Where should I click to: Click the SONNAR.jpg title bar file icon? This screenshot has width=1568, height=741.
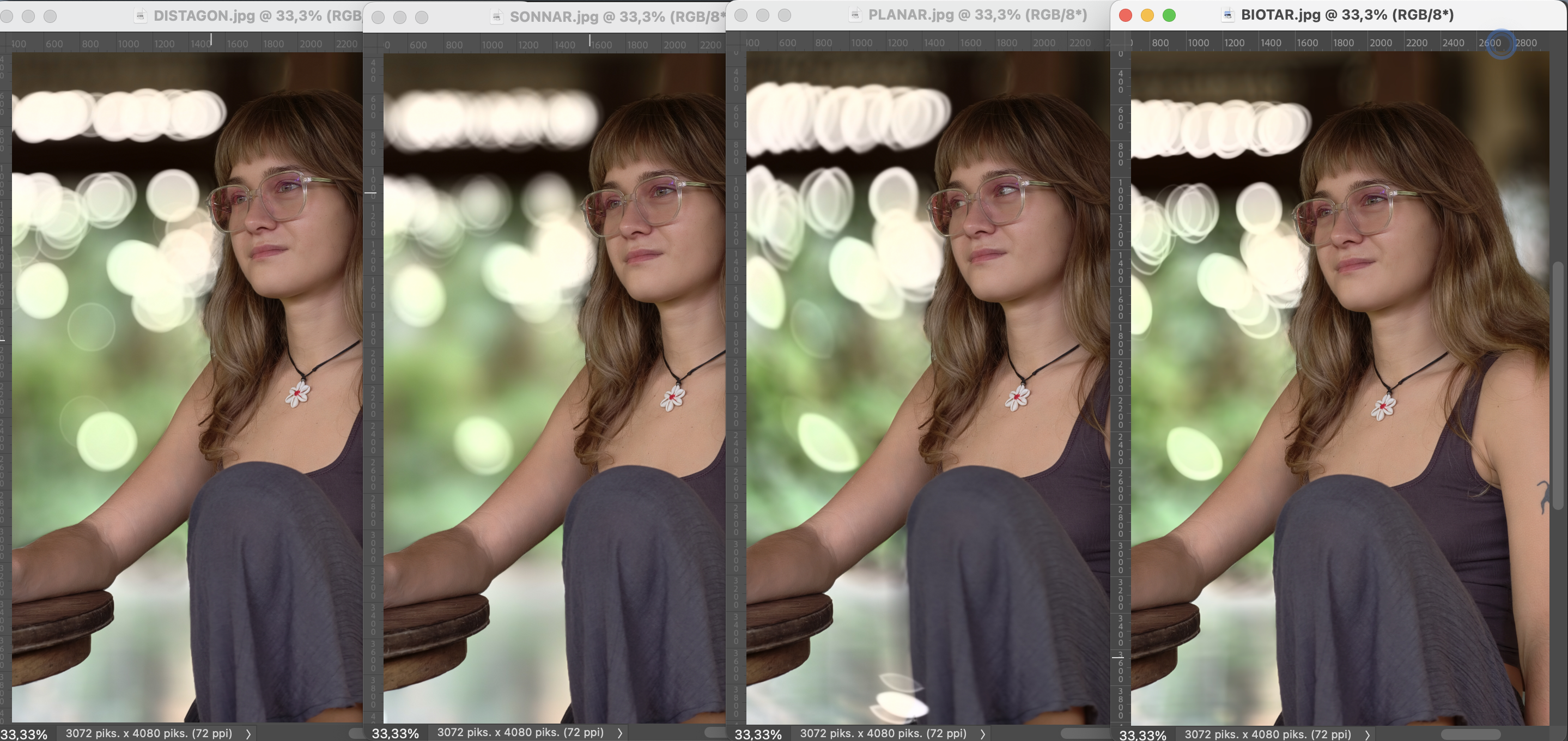click(x=497, y=16)
